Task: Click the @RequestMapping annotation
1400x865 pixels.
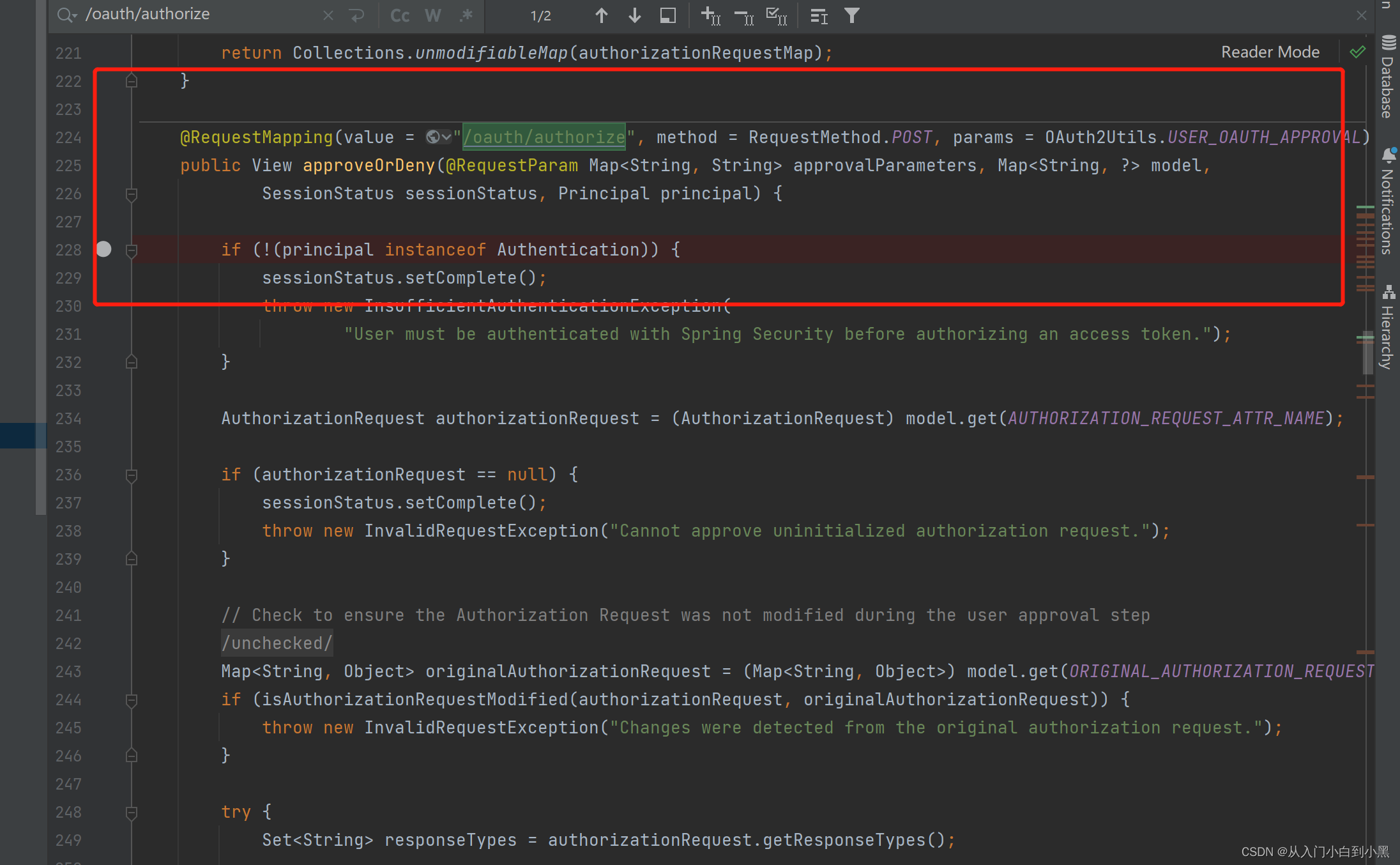Action: pyautogui.click(x=256, y=137)
